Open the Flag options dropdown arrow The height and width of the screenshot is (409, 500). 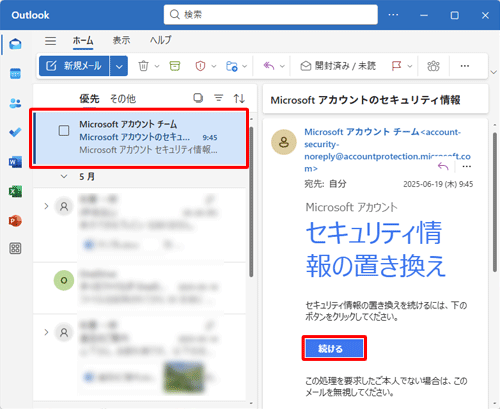pyautogui.click(x=410, y=66)
